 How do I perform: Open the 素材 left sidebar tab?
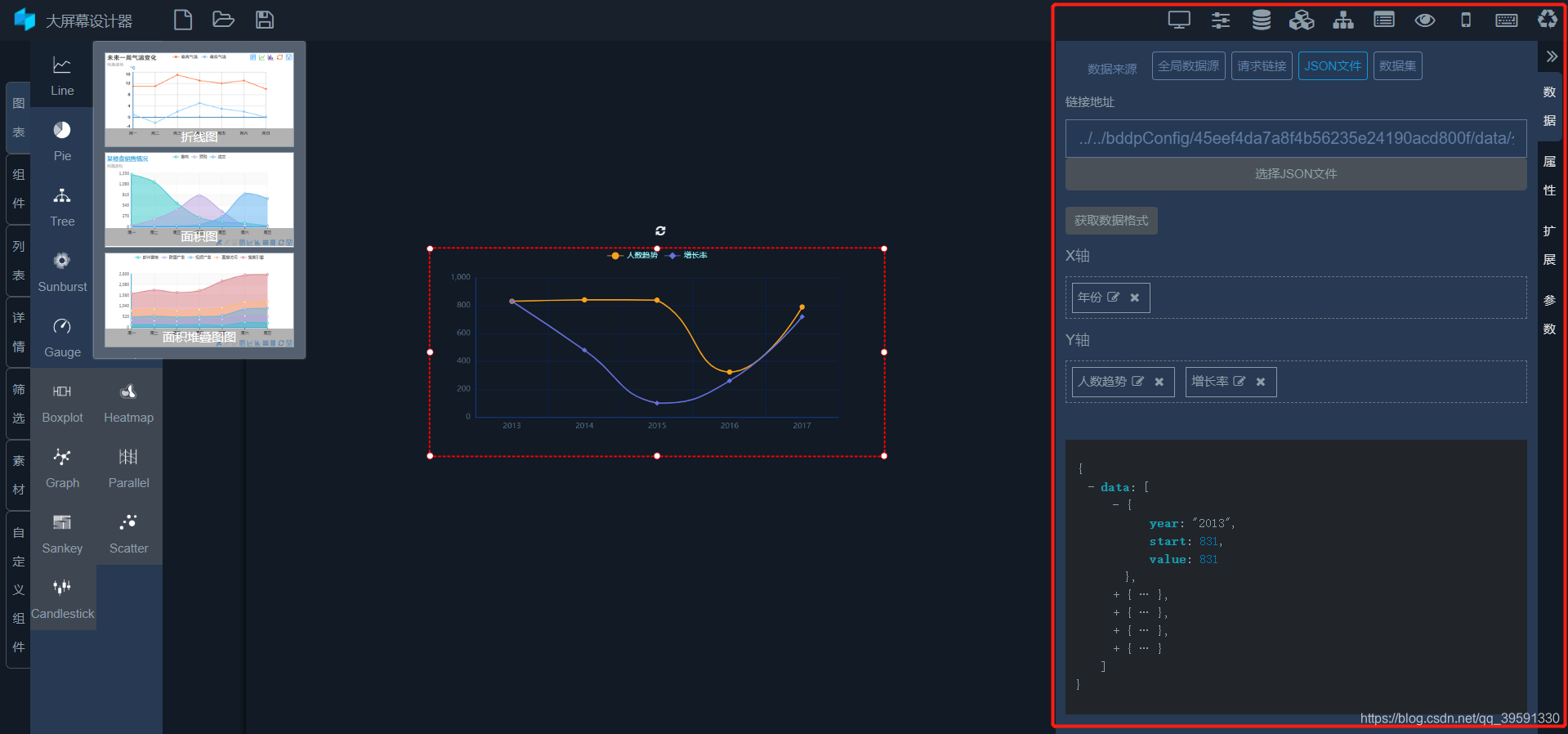click(x=18, y=475)
